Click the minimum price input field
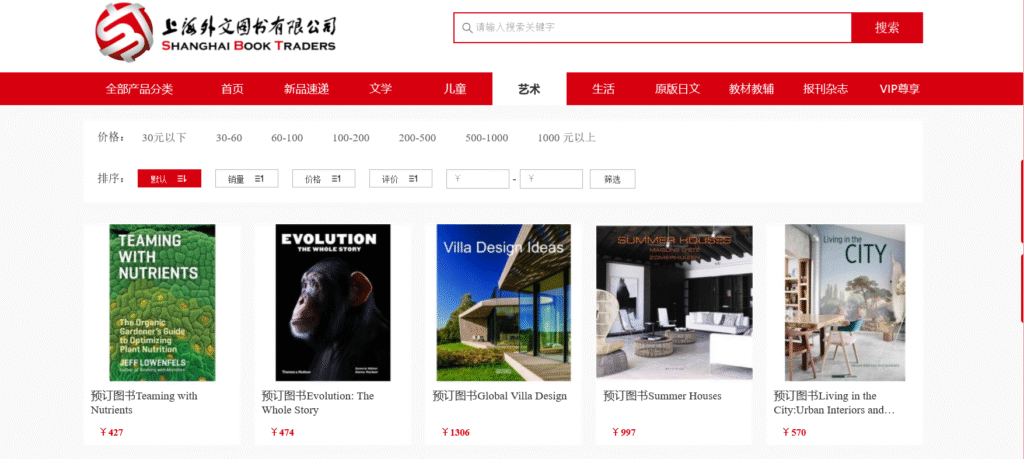Image resolution: width=1024 pixels, height=459 pixels. [477, 179]
